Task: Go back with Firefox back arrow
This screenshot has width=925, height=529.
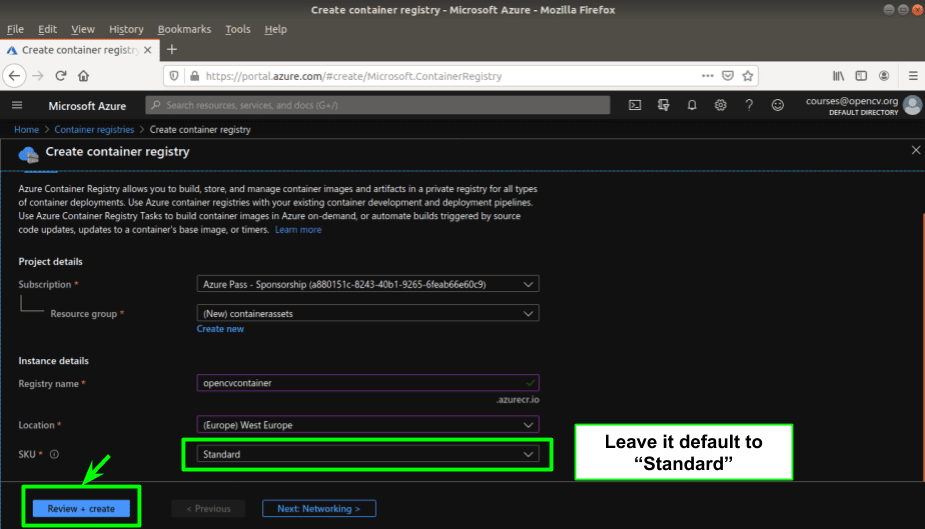Action: [15, 75]
